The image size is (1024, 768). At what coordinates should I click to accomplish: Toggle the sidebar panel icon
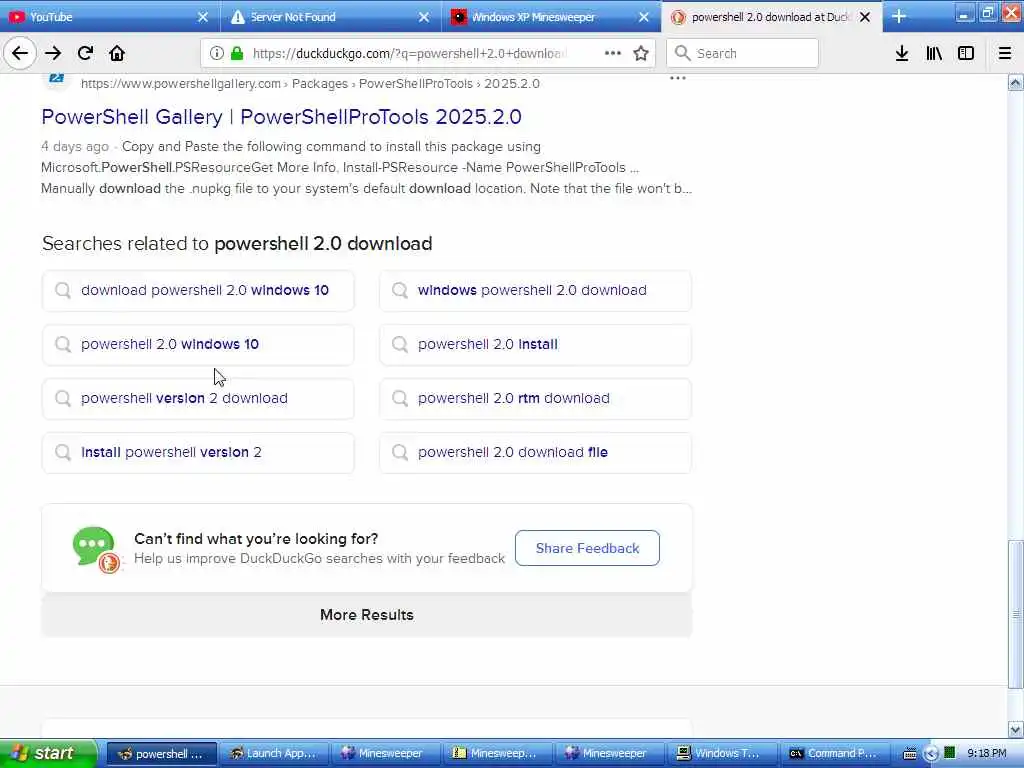[966, 53]
